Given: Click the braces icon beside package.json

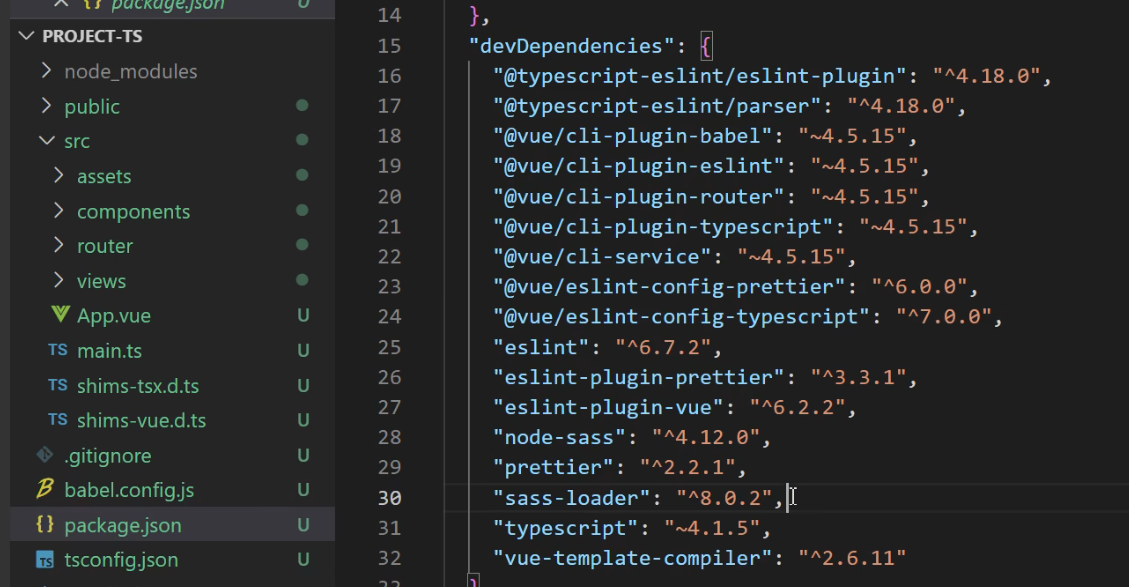Looking at the screenshot, I should click(45, 524).
